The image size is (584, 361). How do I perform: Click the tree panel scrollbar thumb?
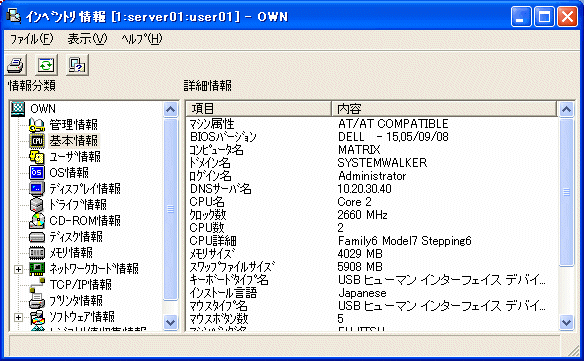point(171,209)
